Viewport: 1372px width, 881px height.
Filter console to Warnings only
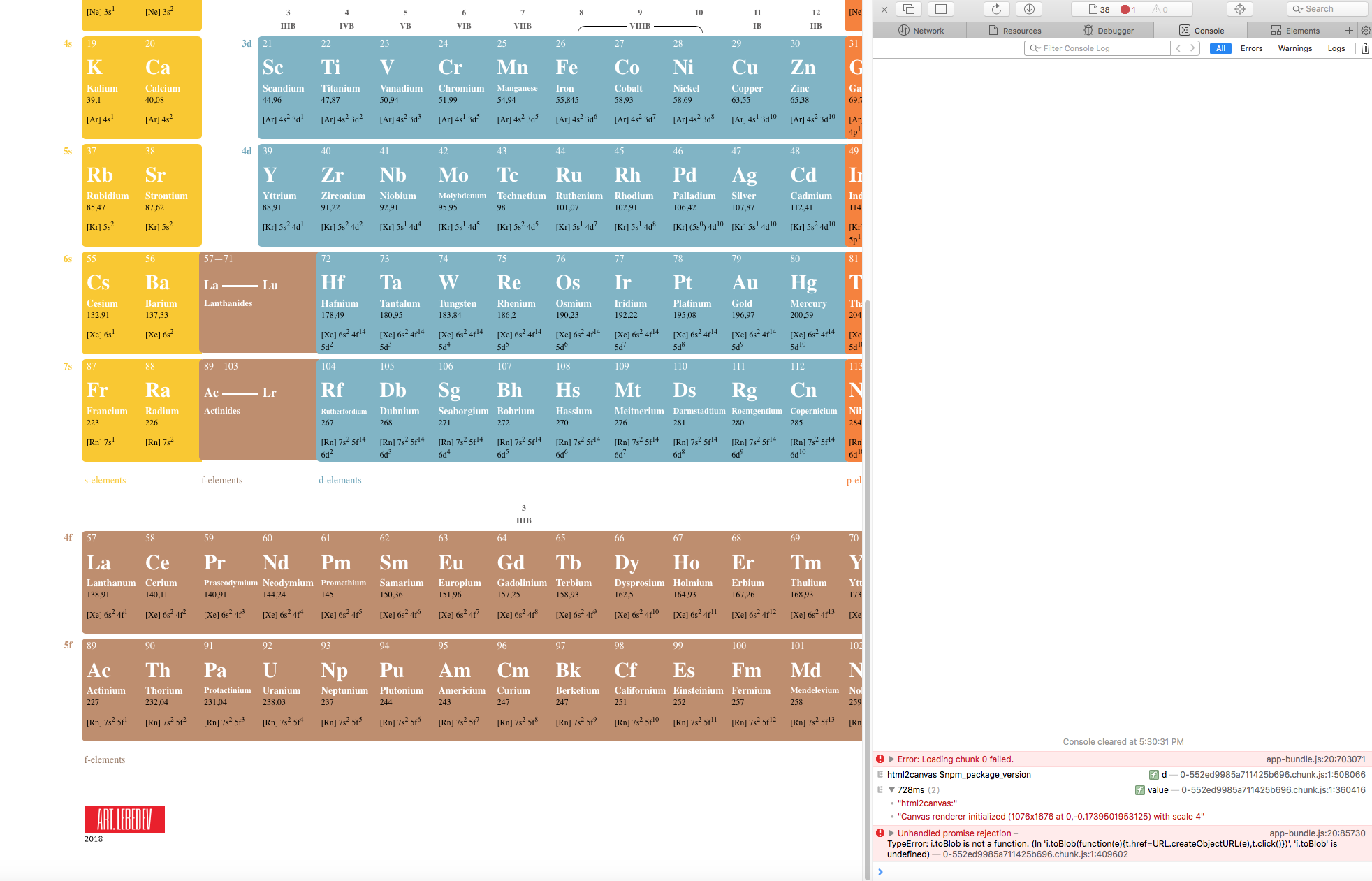[x=1294, y=48]
